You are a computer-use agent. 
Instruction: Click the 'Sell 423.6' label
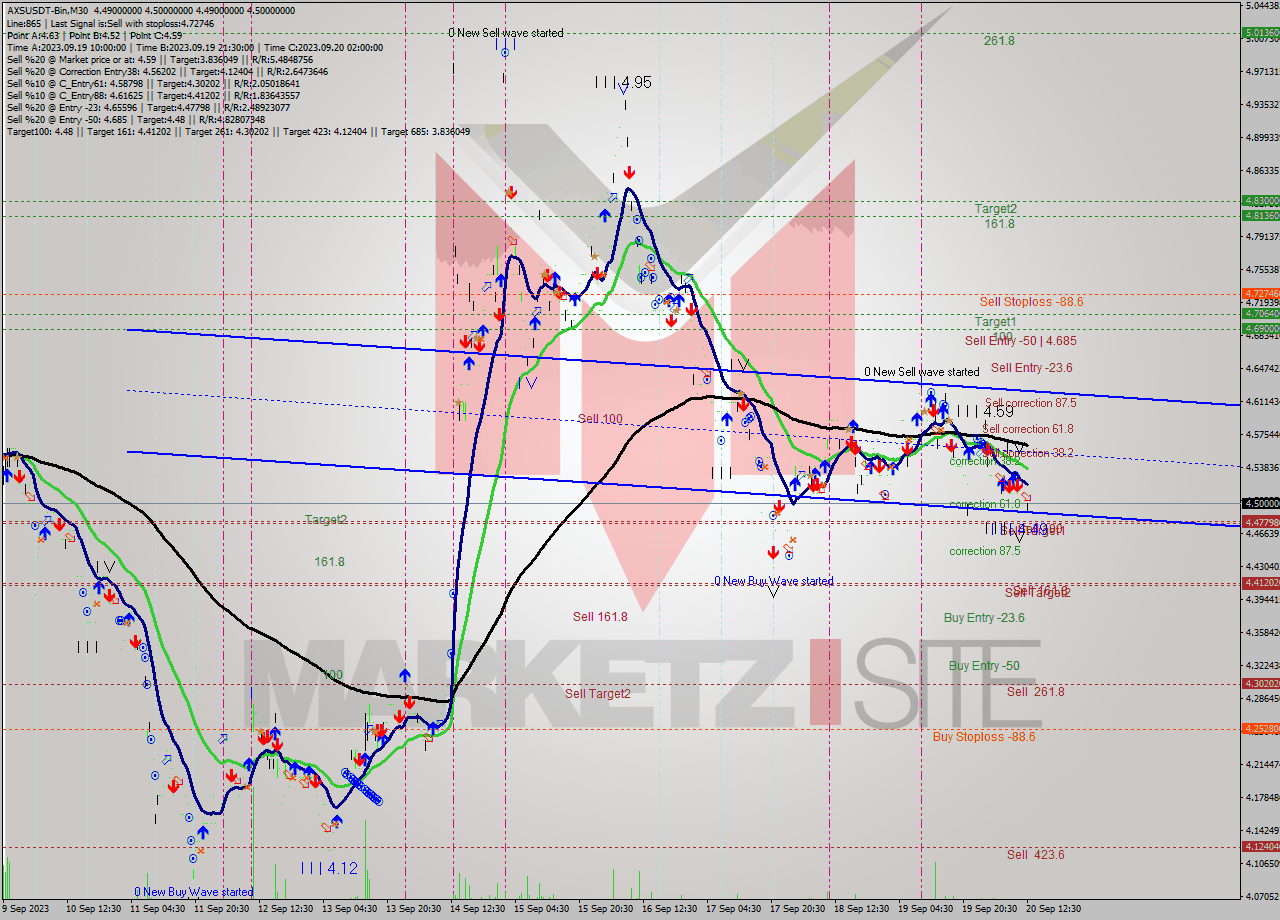(x=1036, y=855)
